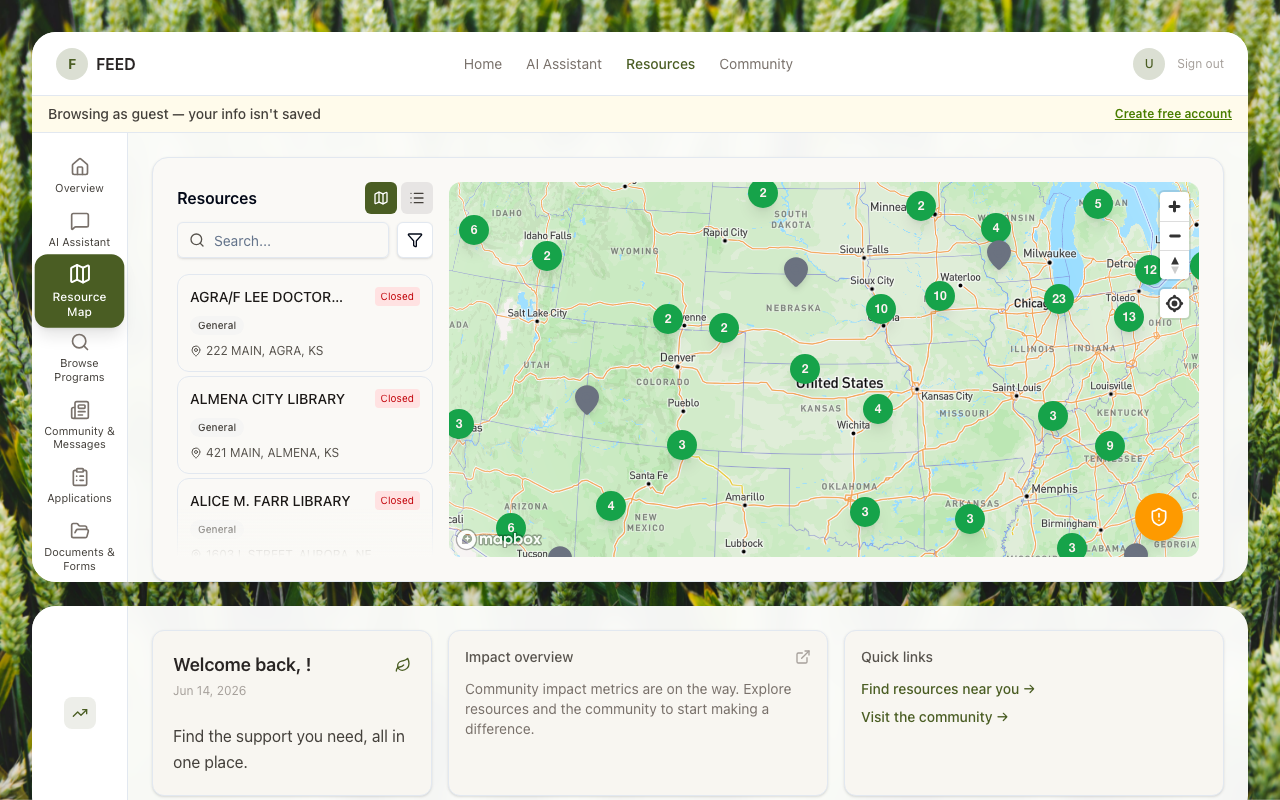Viewport: 1280px width, 800px height.
Task: Open the AI Assistant top nav item
Action: [564, 64]
